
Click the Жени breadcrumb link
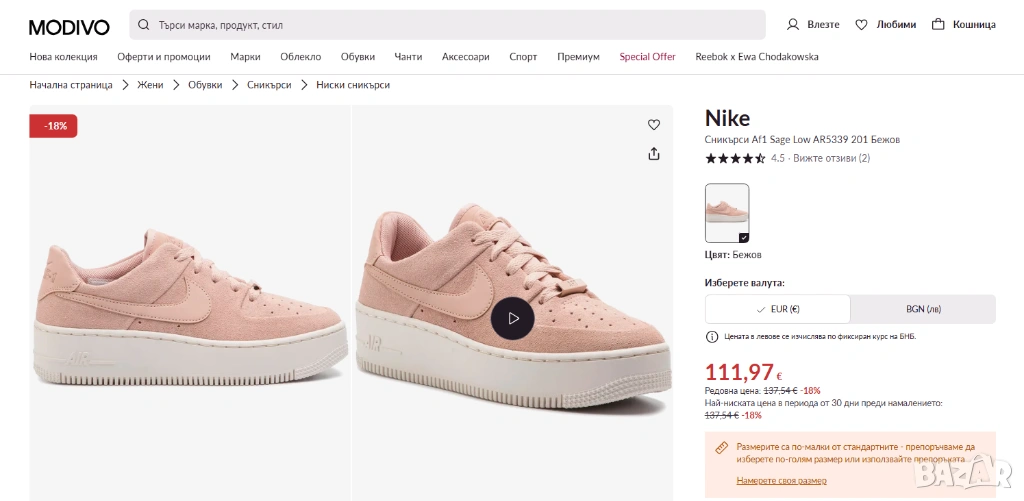coord(150,85)
